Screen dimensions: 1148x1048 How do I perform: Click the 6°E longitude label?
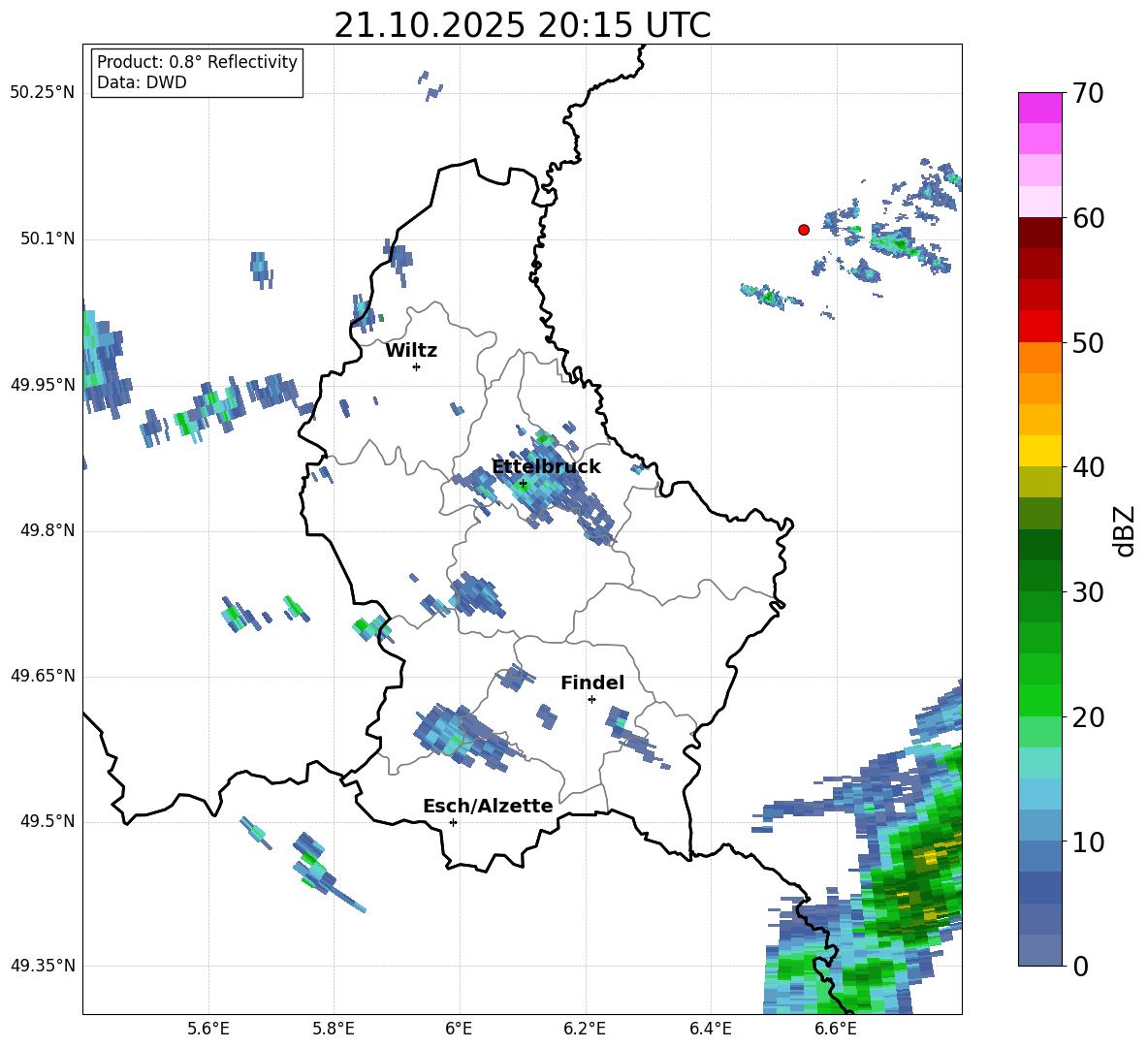pos(459,1030)
